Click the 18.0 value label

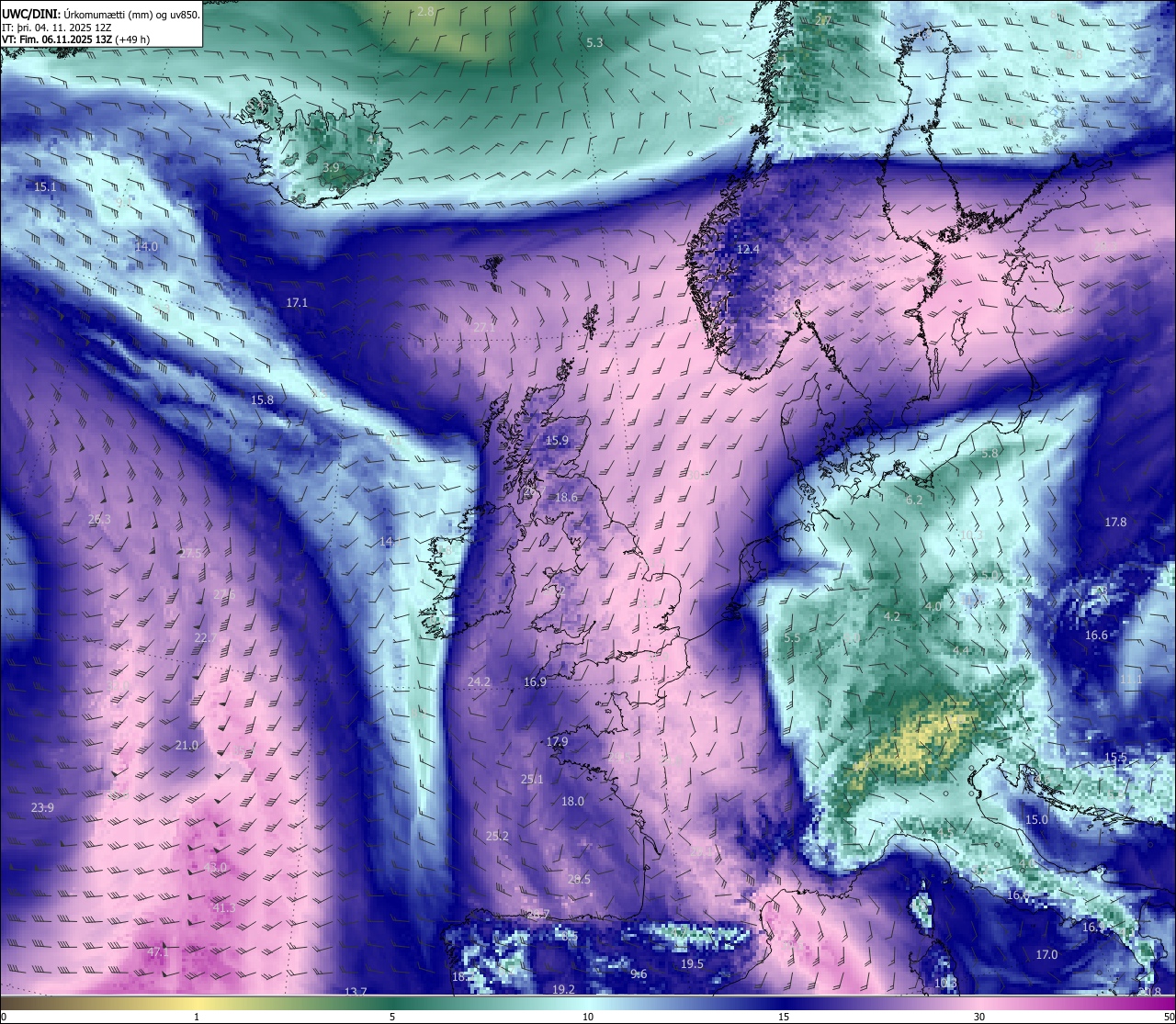tap(572, 801)
